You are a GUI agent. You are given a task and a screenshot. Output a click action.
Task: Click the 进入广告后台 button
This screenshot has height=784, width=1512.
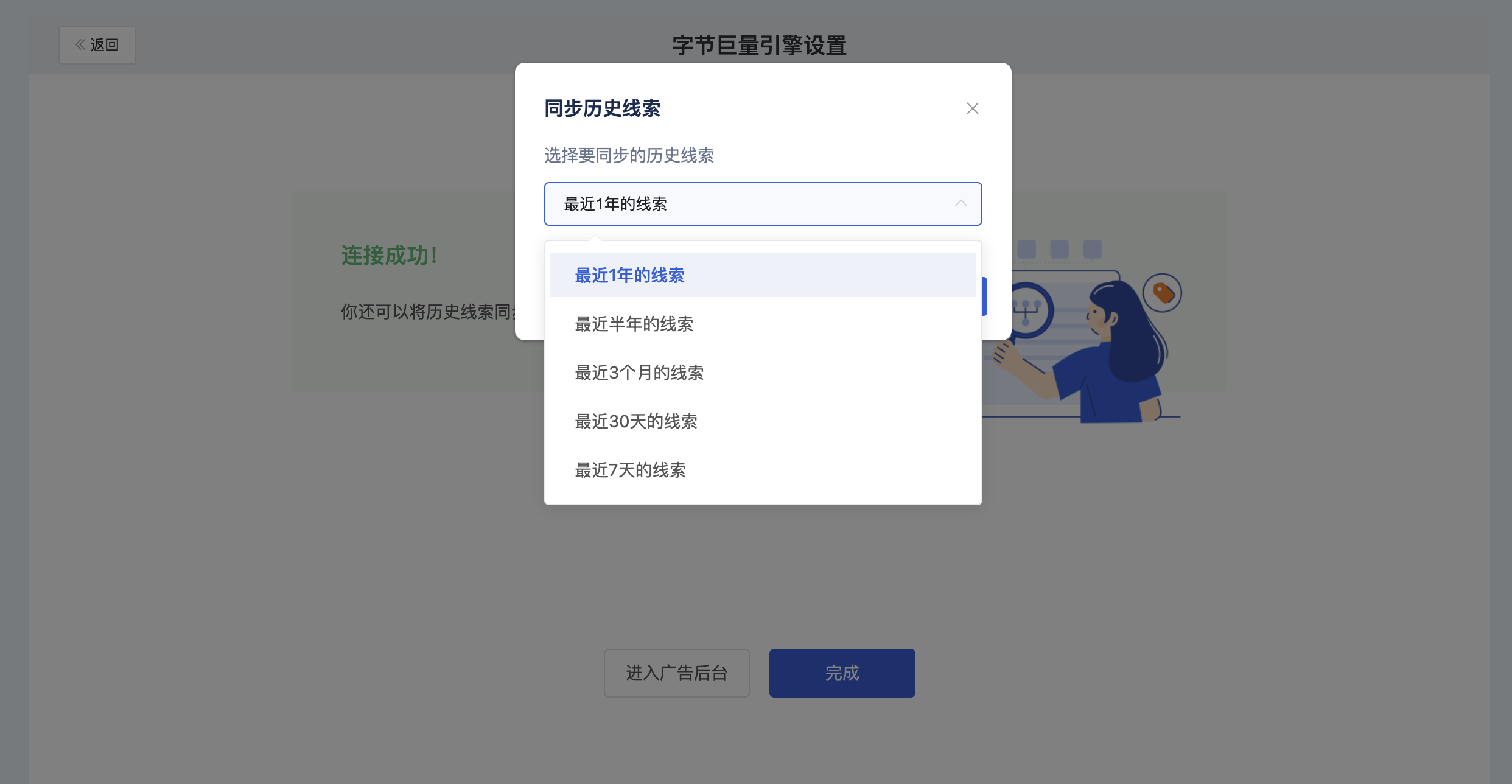(x=677, y=673)
